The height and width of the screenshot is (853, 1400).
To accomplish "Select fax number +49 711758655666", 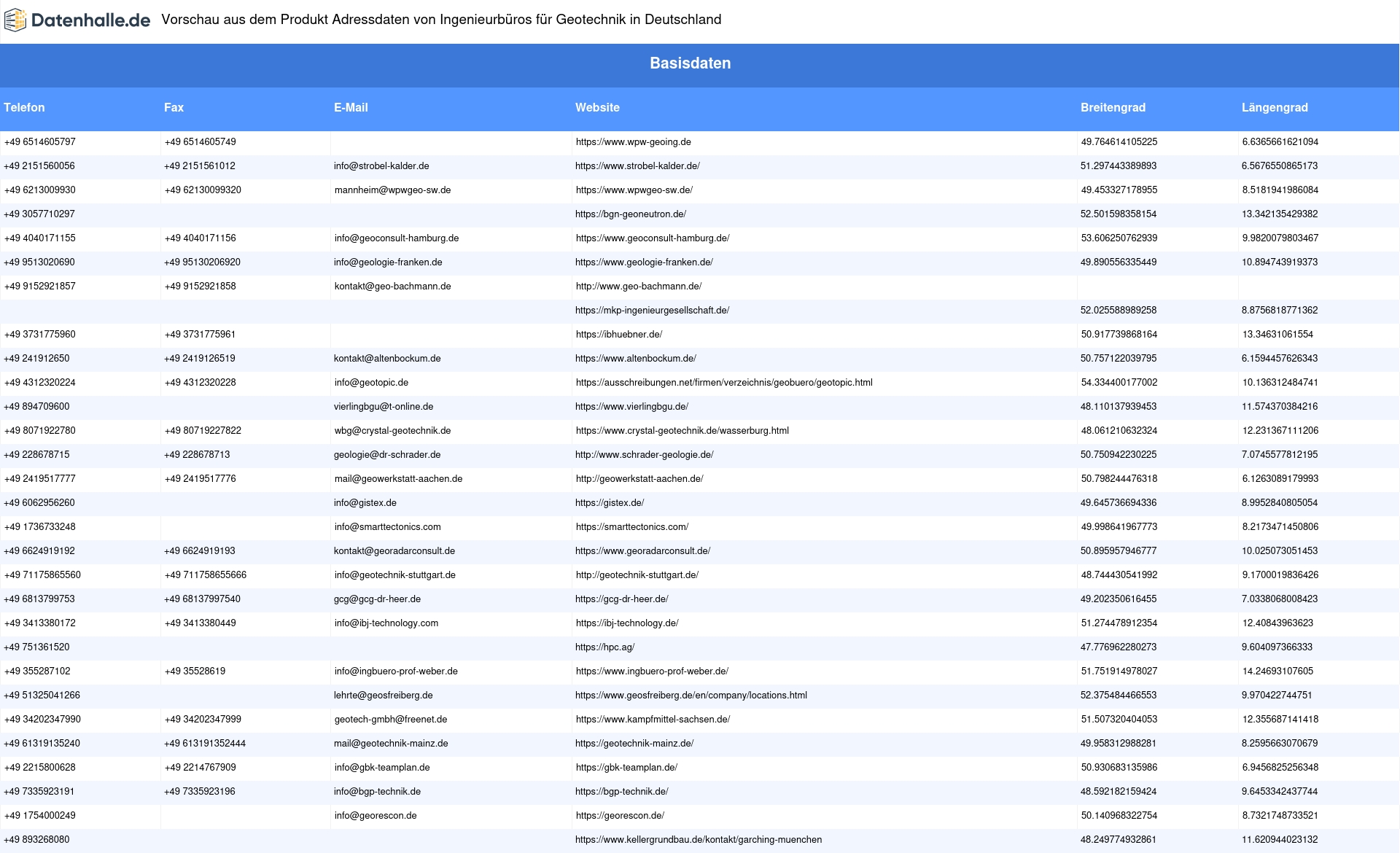I will pyautogui.click(x=206, y=575).
